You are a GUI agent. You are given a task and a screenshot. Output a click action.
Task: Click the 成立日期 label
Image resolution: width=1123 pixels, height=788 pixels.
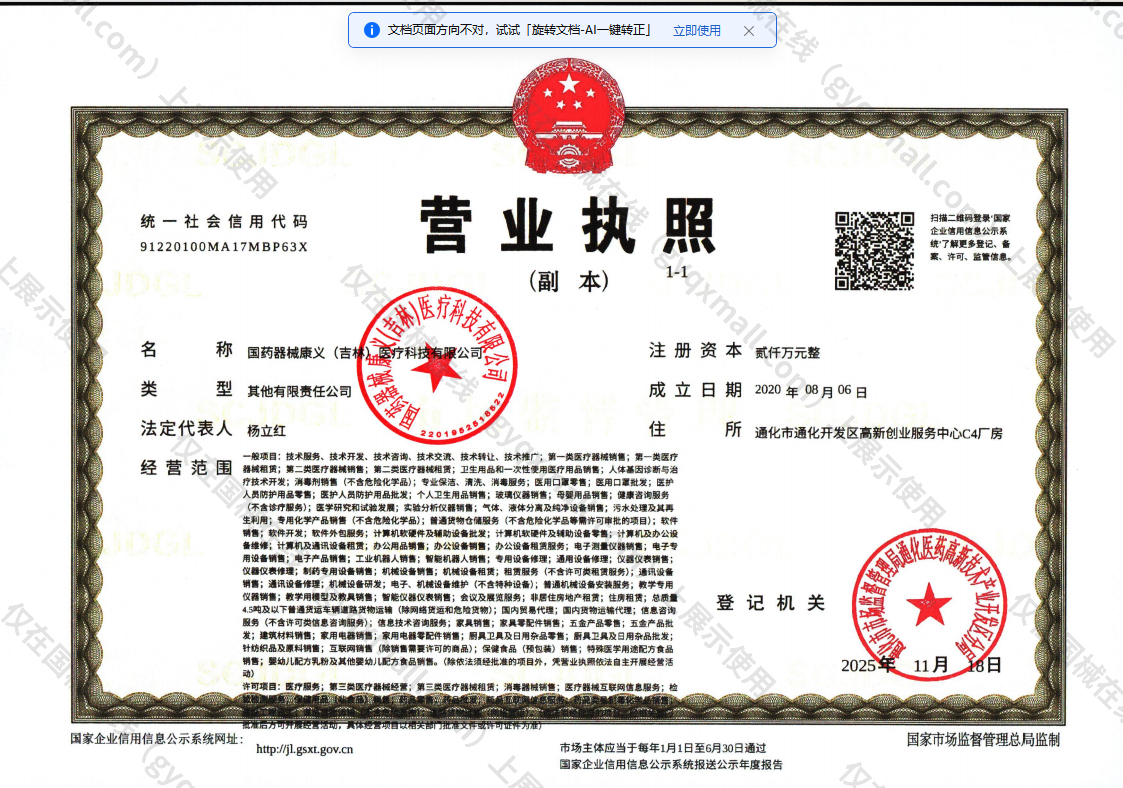[695, 390]
